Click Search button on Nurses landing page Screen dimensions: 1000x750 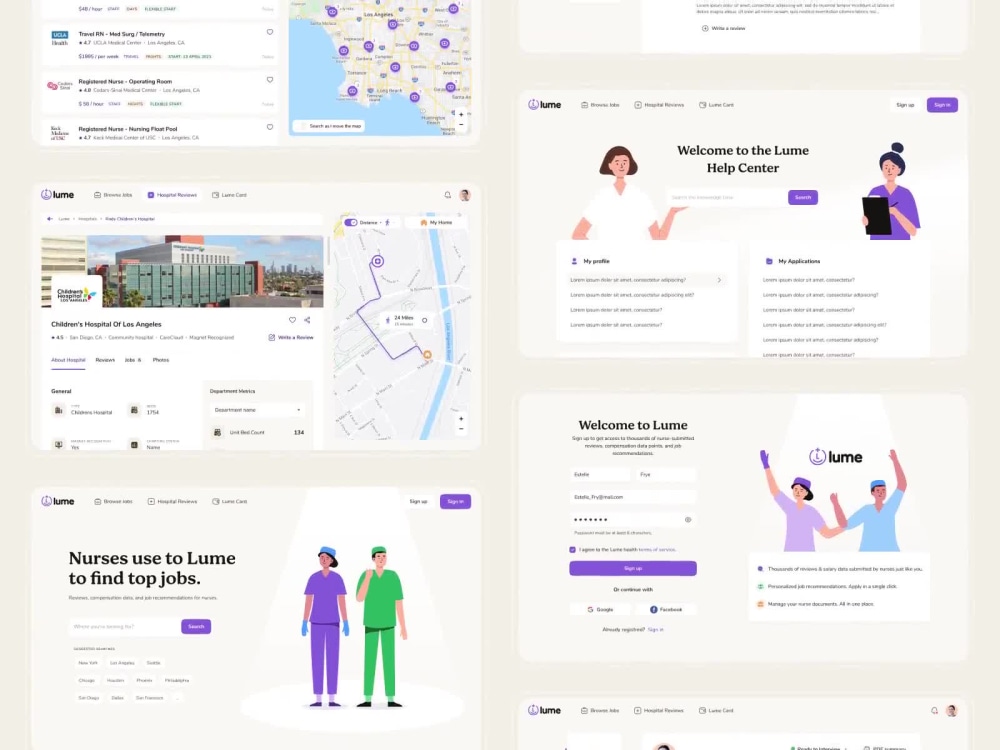pyautogui.click(x=196, y=627)
